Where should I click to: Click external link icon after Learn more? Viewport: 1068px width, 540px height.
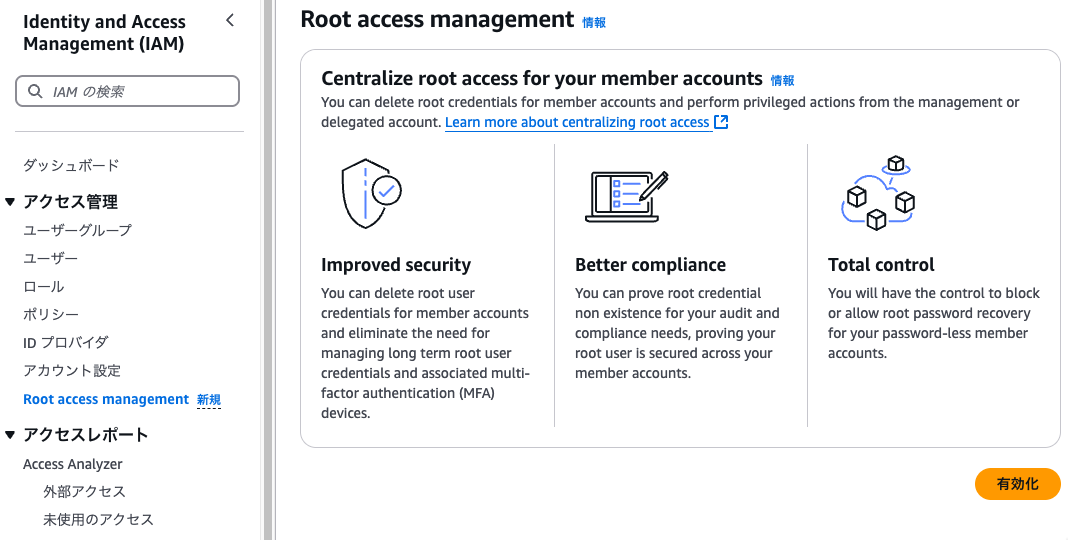pos(721,123)
